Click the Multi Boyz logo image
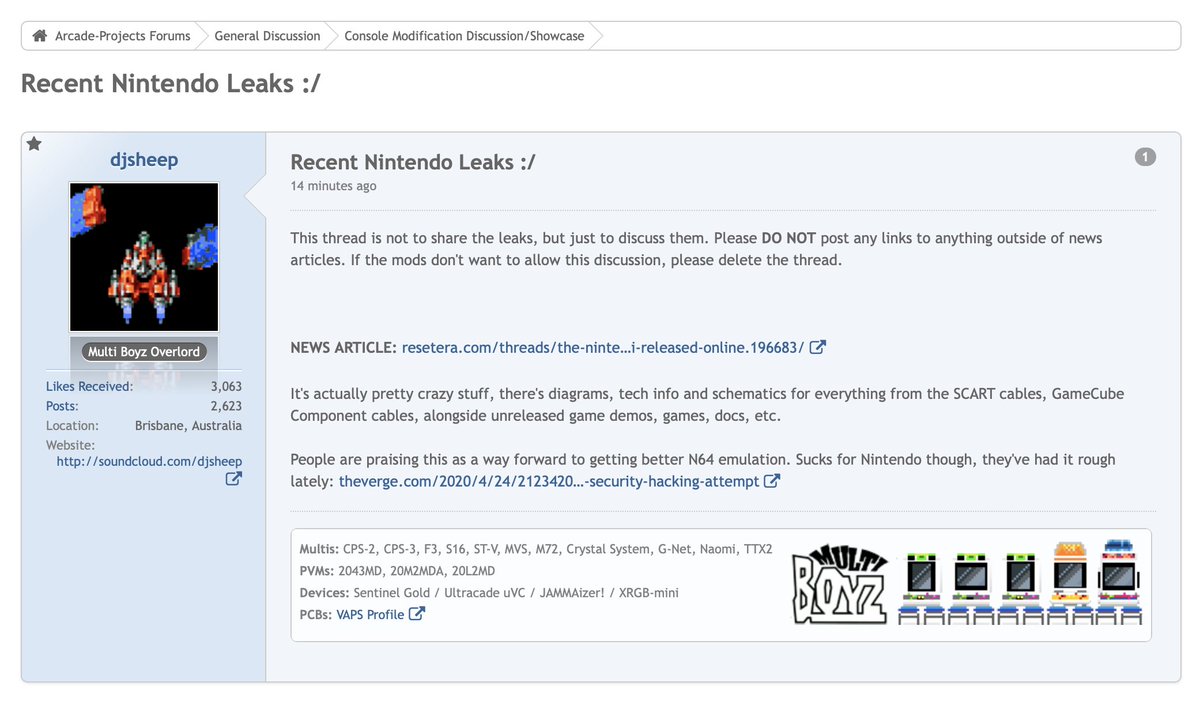This screenshot has height=701, width=1200. click(839, 584)
